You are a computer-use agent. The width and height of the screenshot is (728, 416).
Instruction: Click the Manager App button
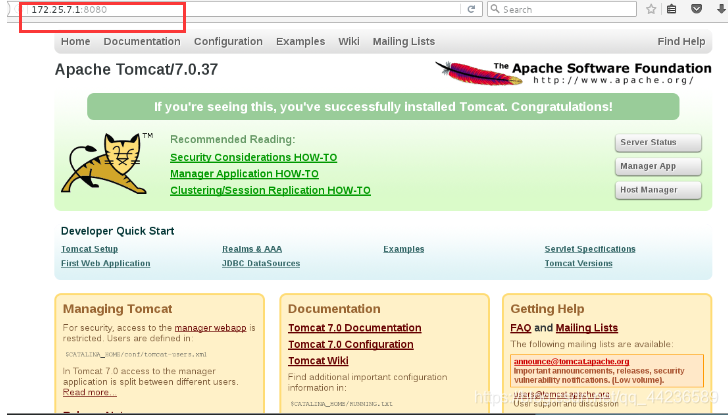[x=658, y=166]
